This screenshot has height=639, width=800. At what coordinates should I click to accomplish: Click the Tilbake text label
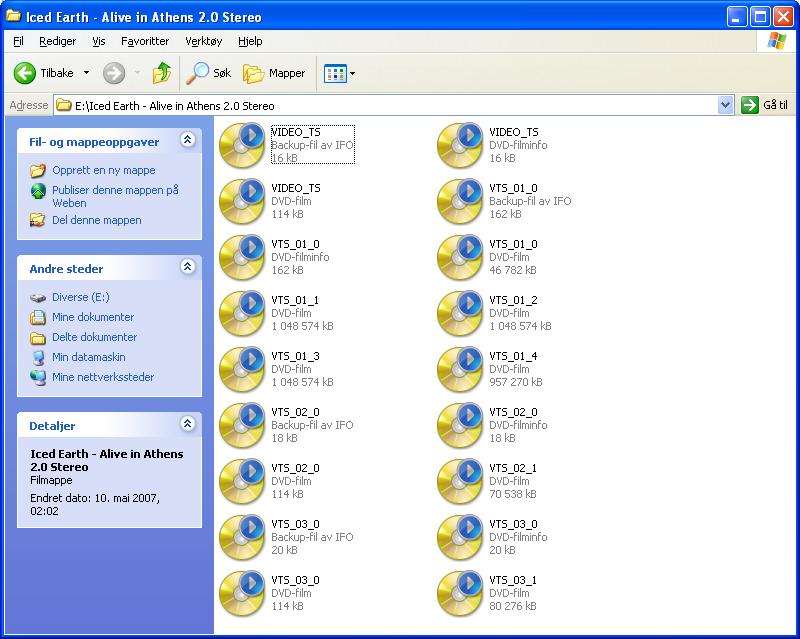tap(57, 73)
